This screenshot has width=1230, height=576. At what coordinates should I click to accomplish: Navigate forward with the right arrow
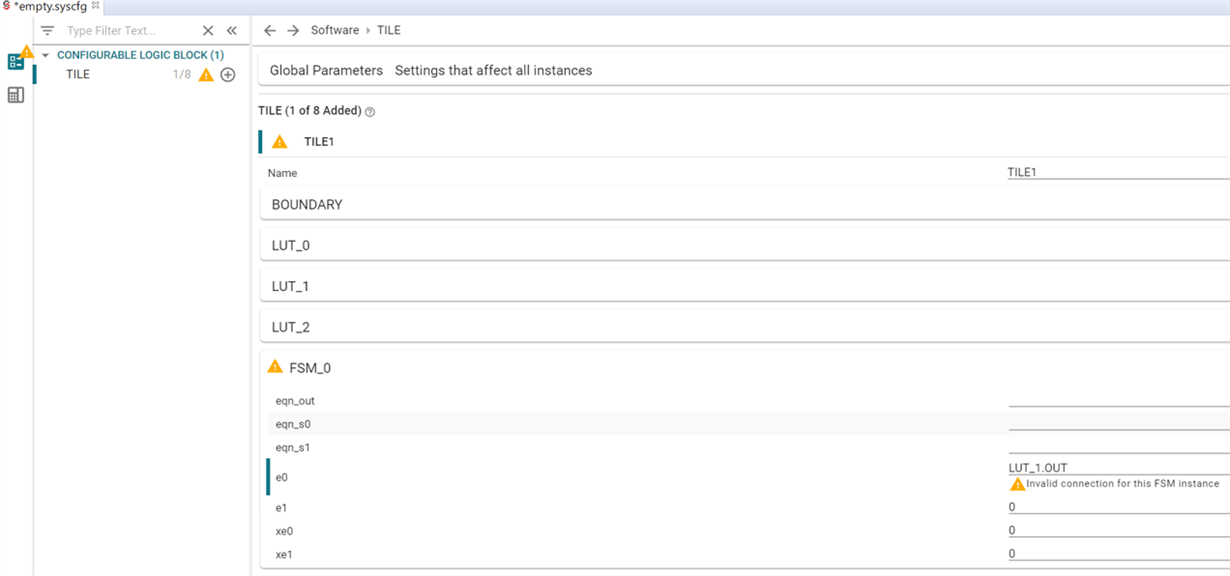[x=293, y=31]
